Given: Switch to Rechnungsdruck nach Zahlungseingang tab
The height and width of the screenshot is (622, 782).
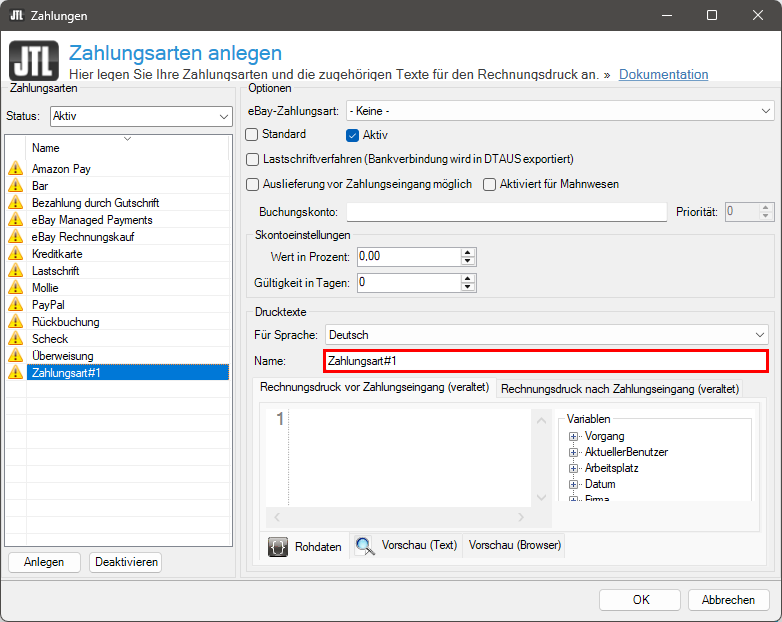Looking at the screenshot, I should 619,389.
